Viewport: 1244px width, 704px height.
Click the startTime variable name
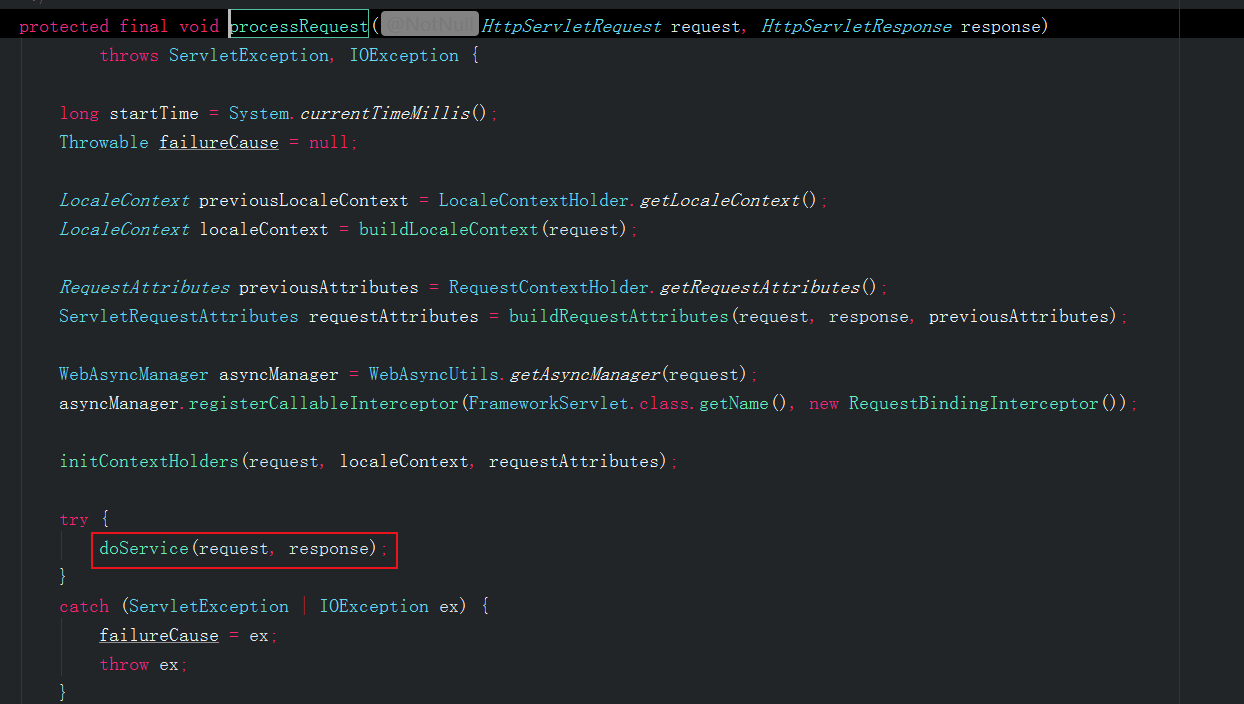coord(154,113)
